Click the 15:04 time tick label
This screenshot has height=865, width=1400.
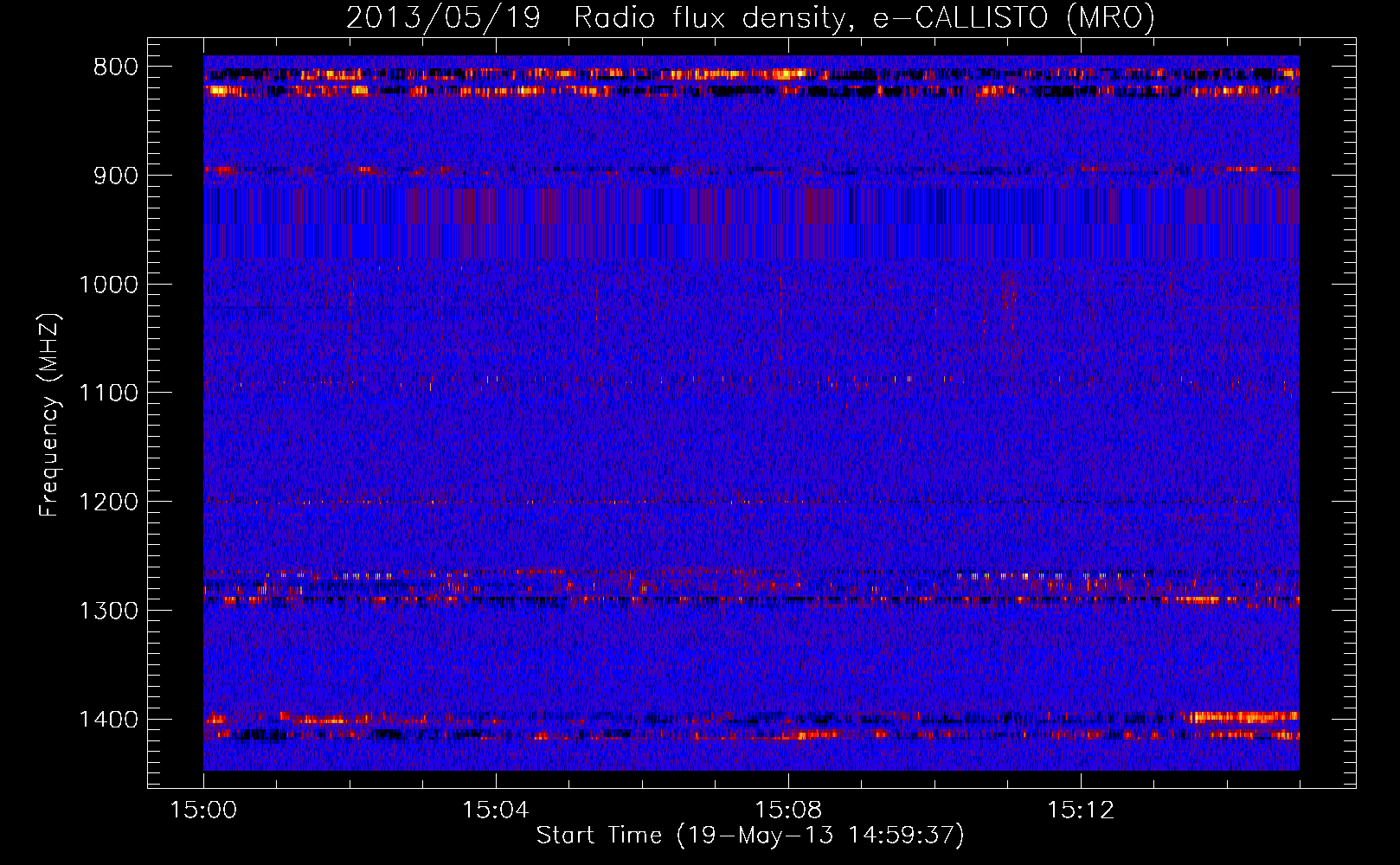tap(496, 811)
